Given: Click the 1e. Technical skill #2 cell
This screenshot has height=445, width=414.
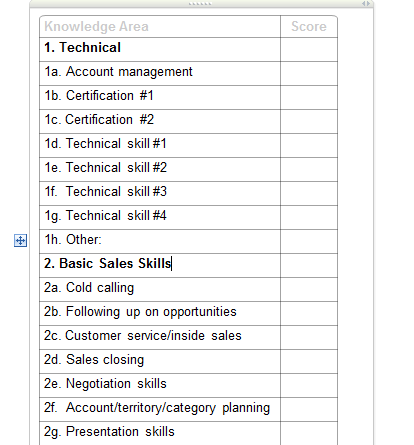Looking at the screenshot, I should pyautogui.click(x=160, y=169).
